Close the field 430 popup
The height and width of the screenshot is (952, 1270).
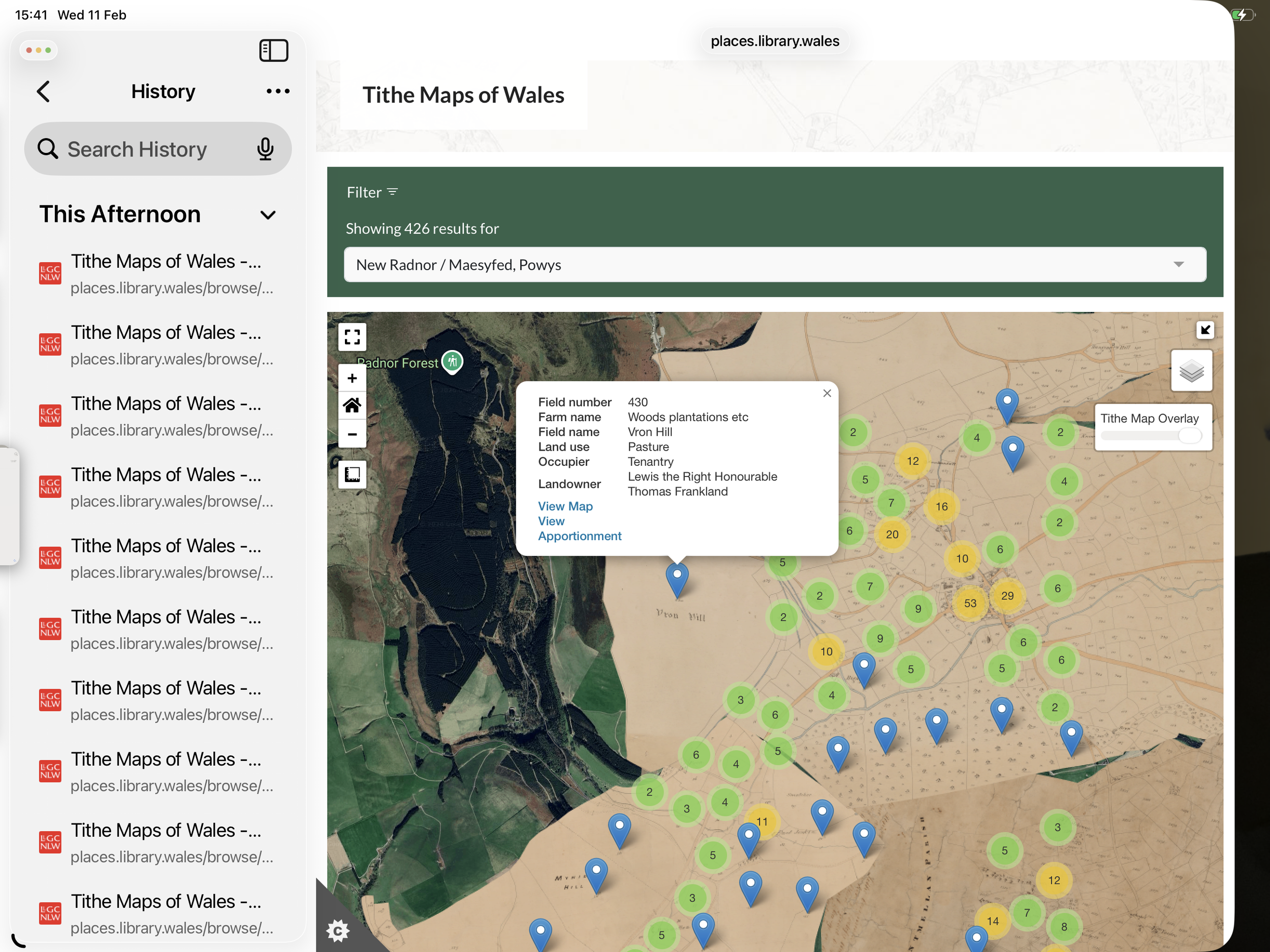[827, 393]
